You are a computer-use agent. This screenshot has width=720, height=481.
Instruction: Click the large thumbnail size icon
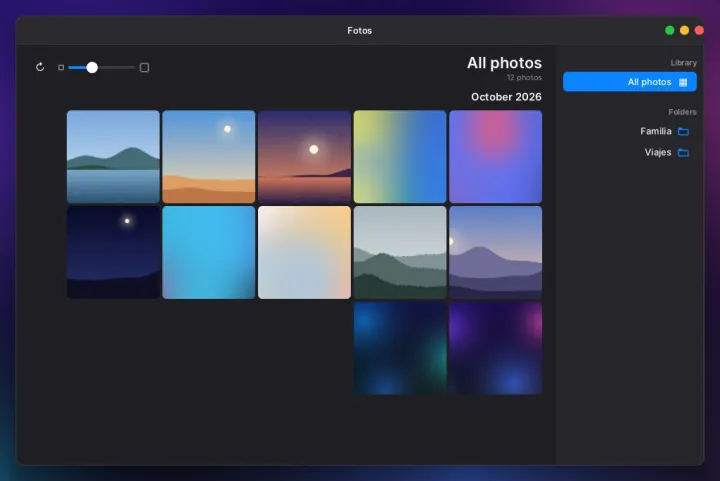click(x=144, y=67)
